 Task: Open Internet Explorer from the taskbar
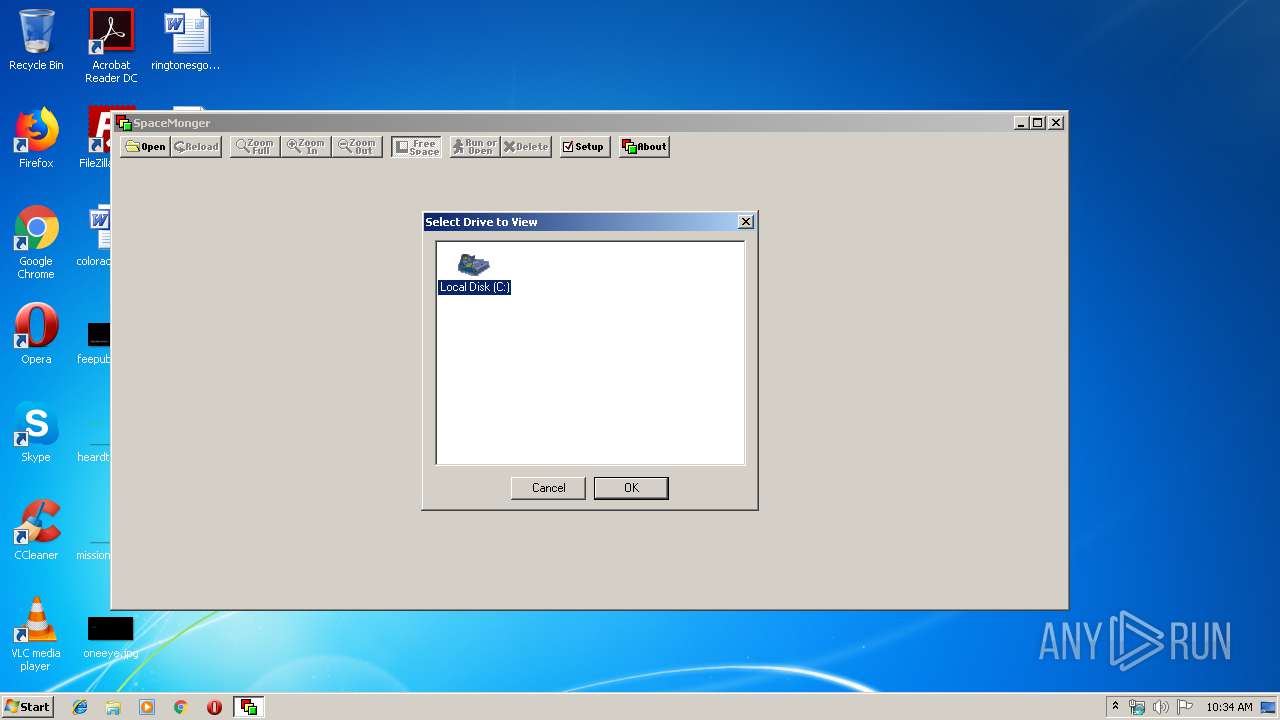click(x=80, y=707)
